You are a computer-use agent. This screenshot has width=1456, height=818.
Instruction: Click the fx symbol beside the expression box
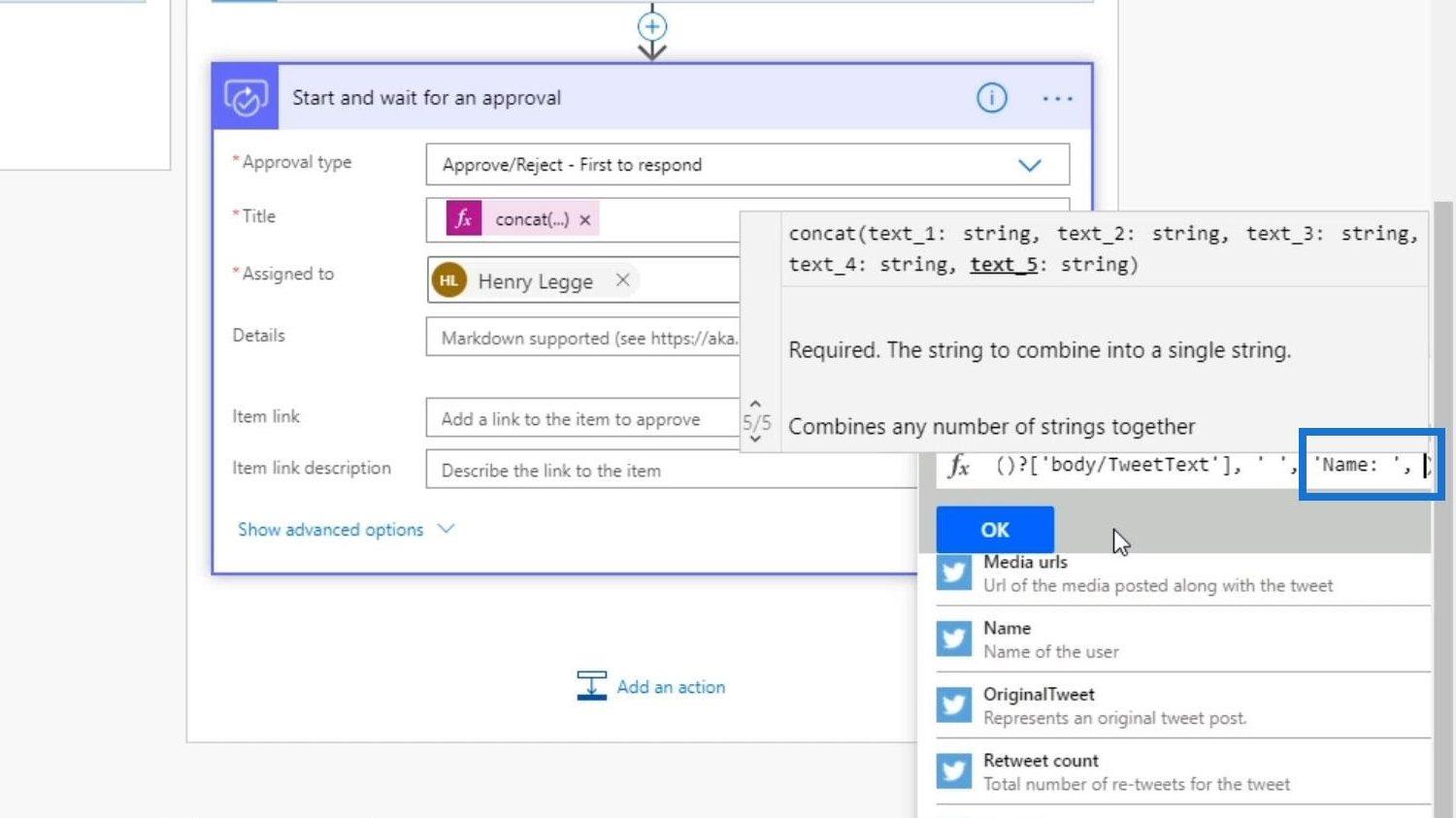tap(959, 466)
